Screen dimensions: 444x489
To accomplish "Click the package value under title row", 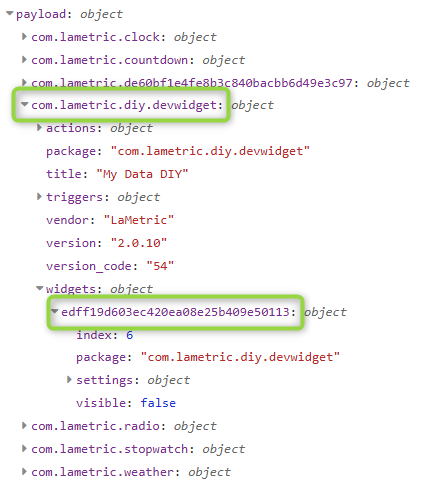I will tap(210, 151).
